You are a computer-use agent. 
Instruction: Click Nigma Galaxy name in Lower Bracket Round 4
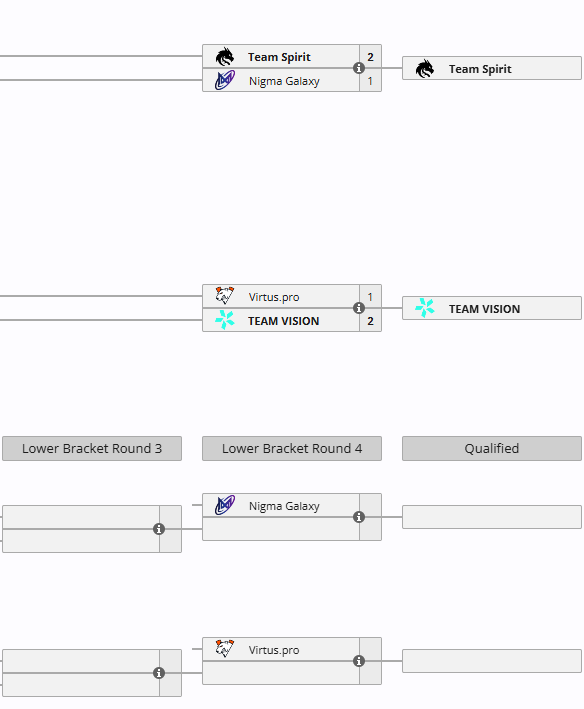click(x=284, y=506)
